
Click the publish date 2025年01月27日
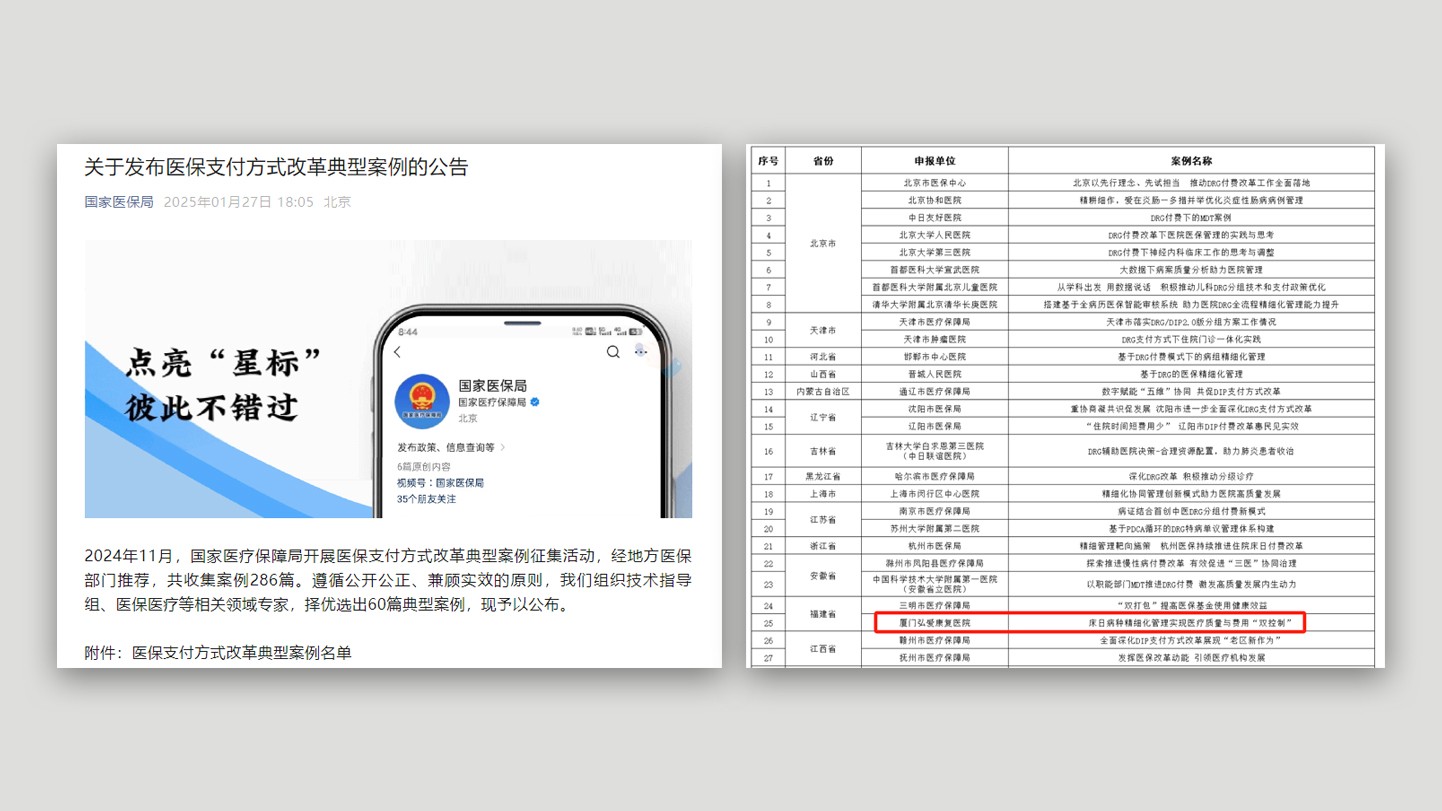tap(217, 202)
